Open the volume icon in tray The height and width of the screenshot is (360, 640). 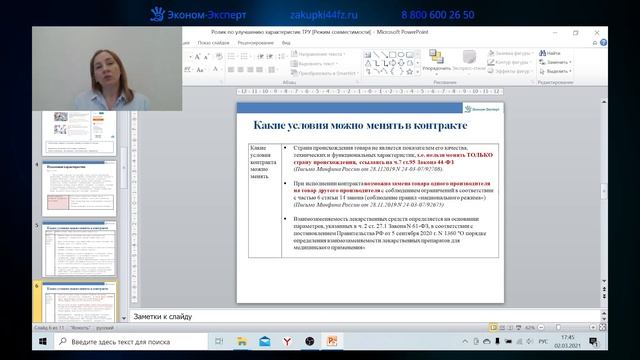(x=530, y=341)
